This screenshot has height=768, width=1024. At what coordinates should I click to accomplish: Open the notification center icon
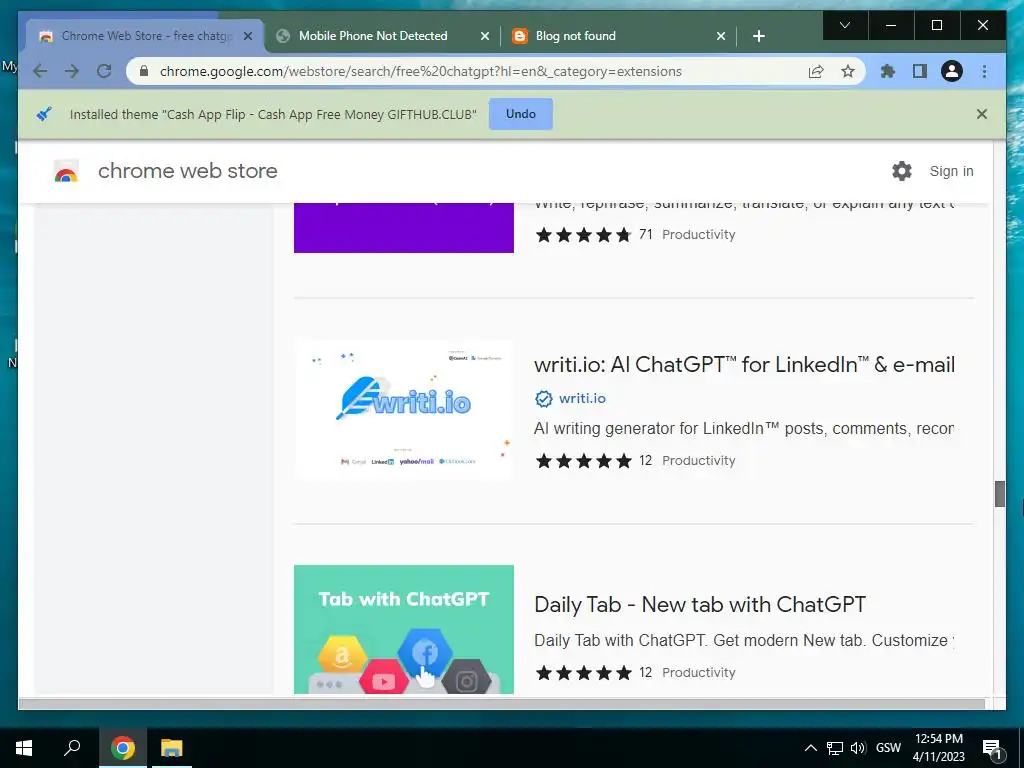coord(993,749)
